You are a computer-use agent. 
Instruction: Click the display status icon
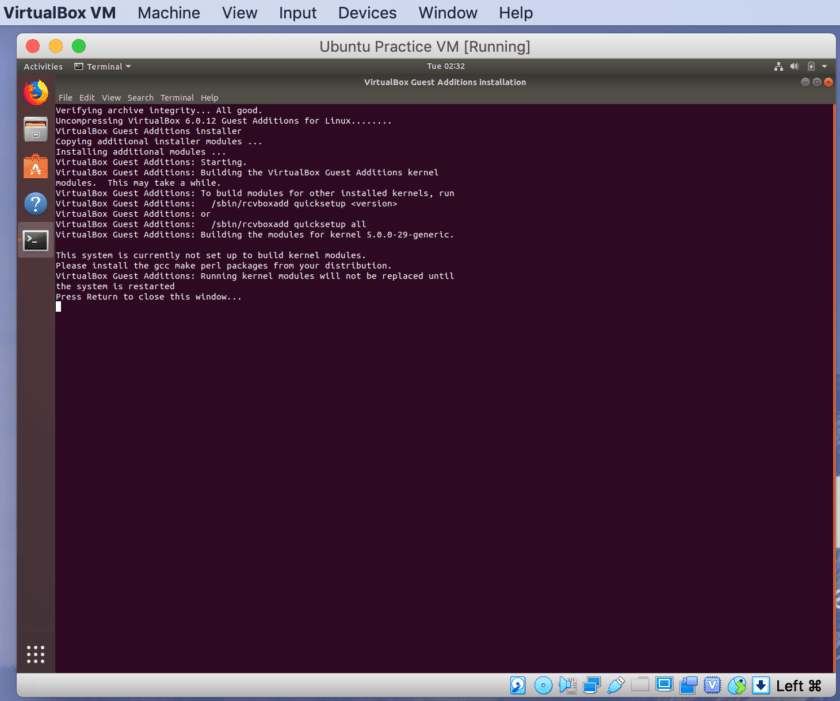pyautogui.click(x=664, y=685)
